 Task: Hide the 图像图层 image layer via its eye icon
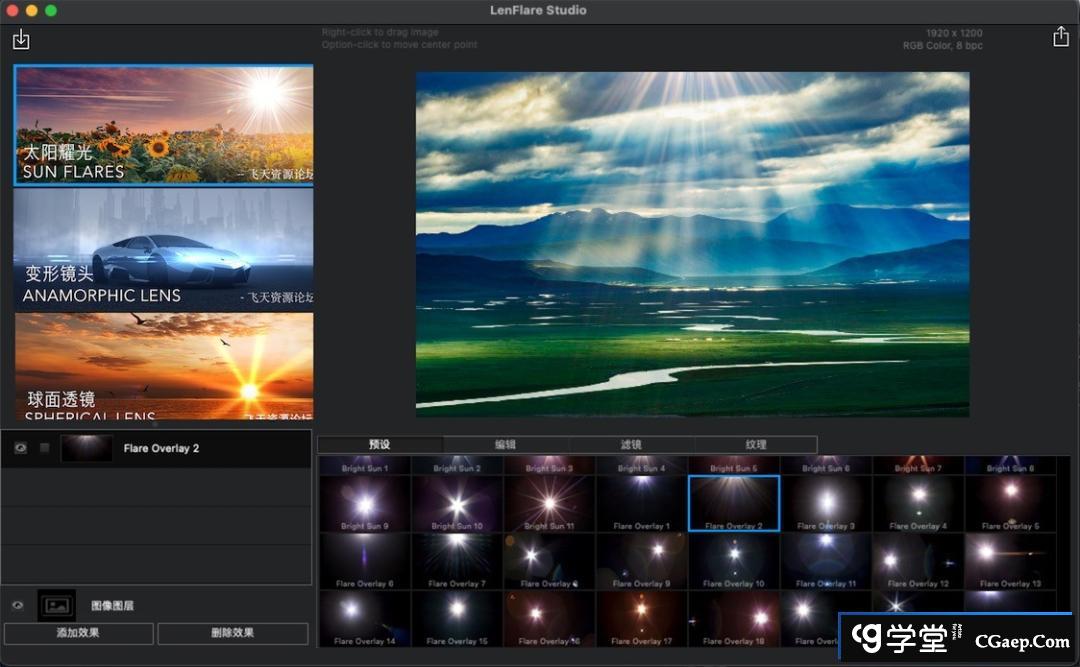pos(17,605)
